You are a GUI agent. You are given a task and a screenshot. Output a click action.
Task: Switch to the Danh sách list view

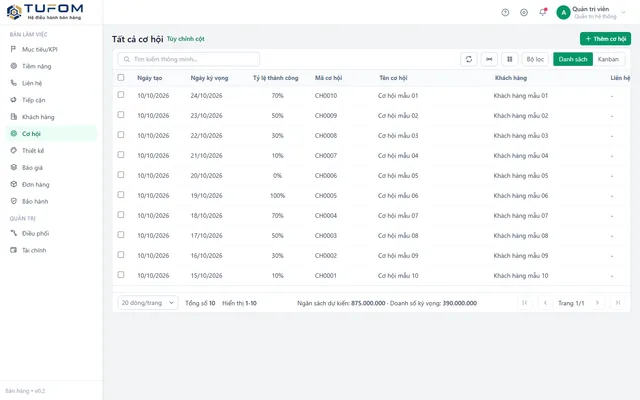(573, 59)
